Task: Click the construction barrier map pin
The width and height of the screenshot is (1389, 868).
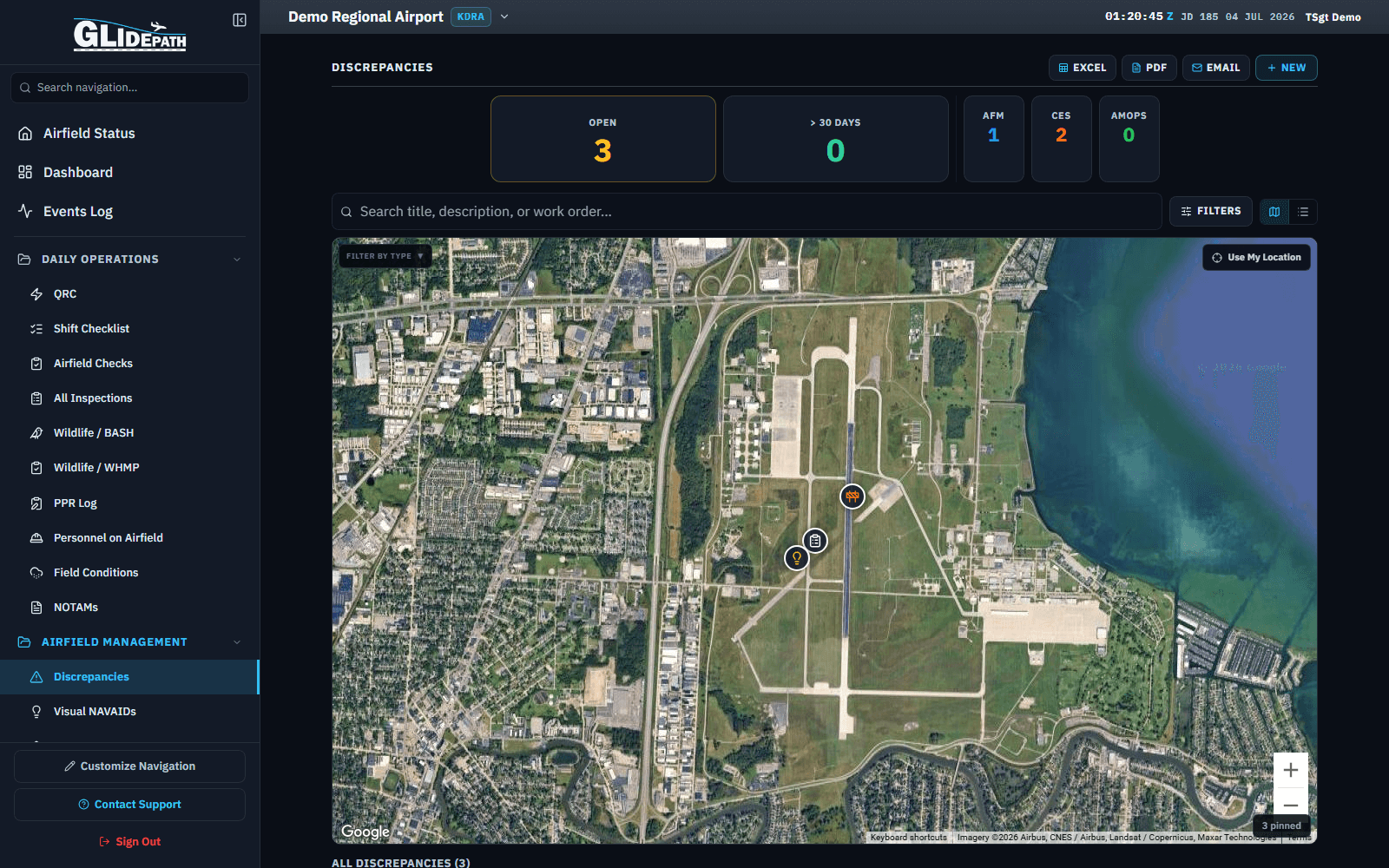Action: 852,496
